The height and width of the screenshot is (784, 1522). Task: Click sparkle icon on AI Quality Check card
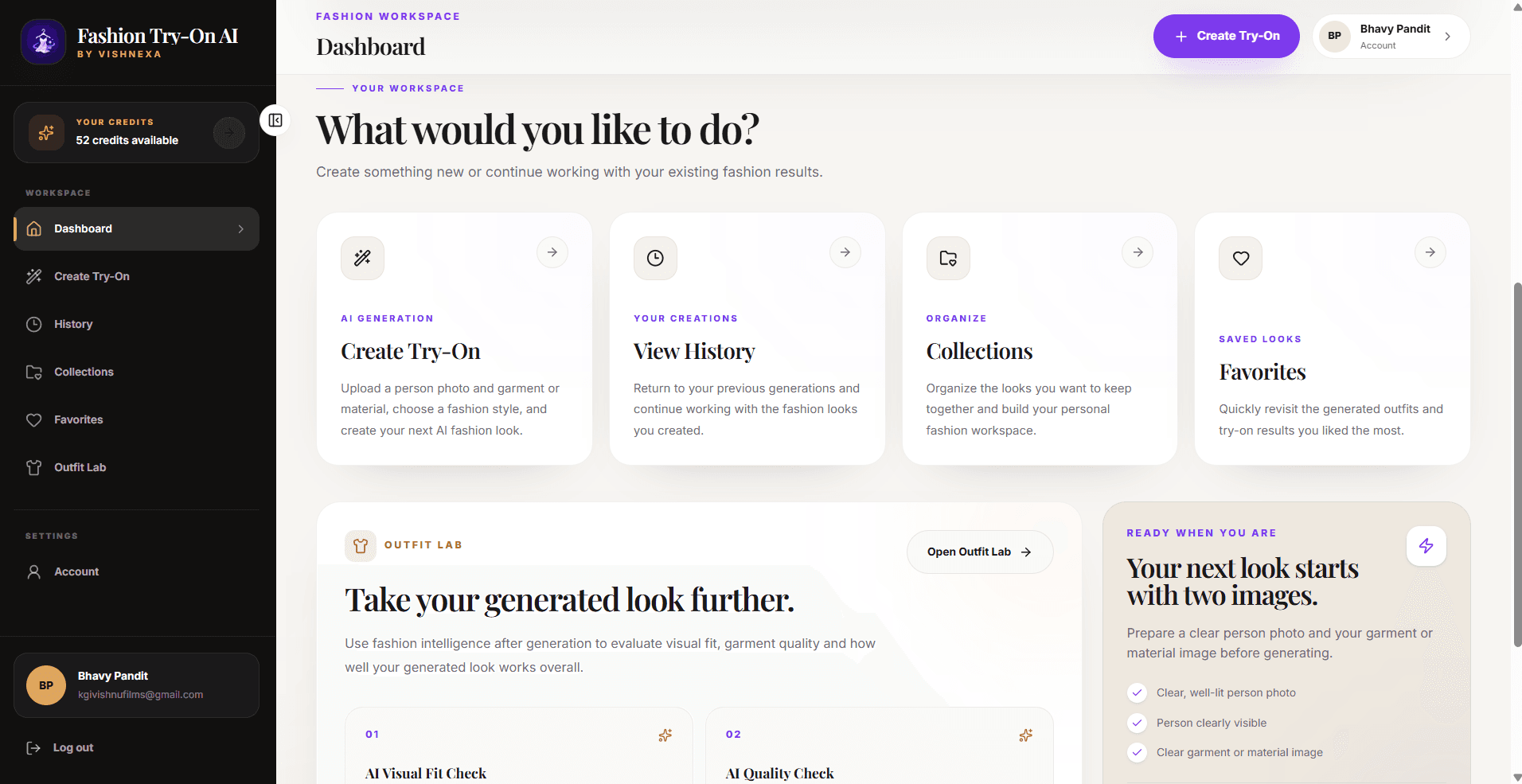pyautogui.click(x=1026, y=735)
